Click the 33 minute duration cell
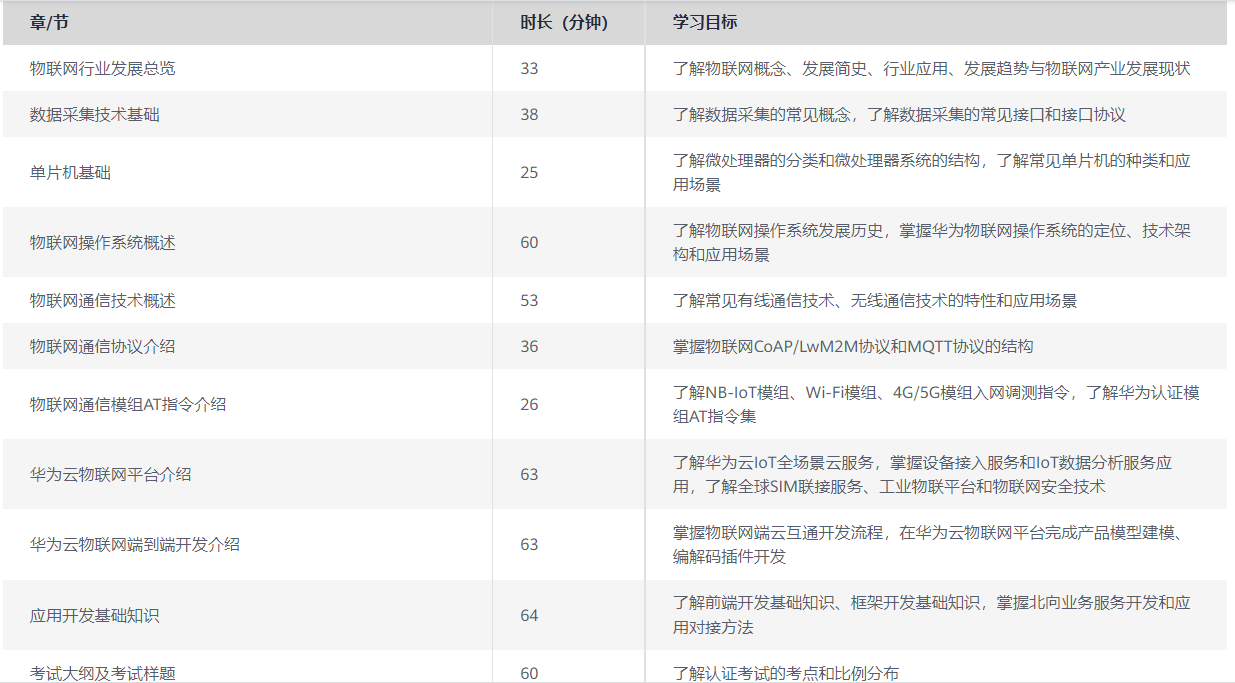 (529, 69)
